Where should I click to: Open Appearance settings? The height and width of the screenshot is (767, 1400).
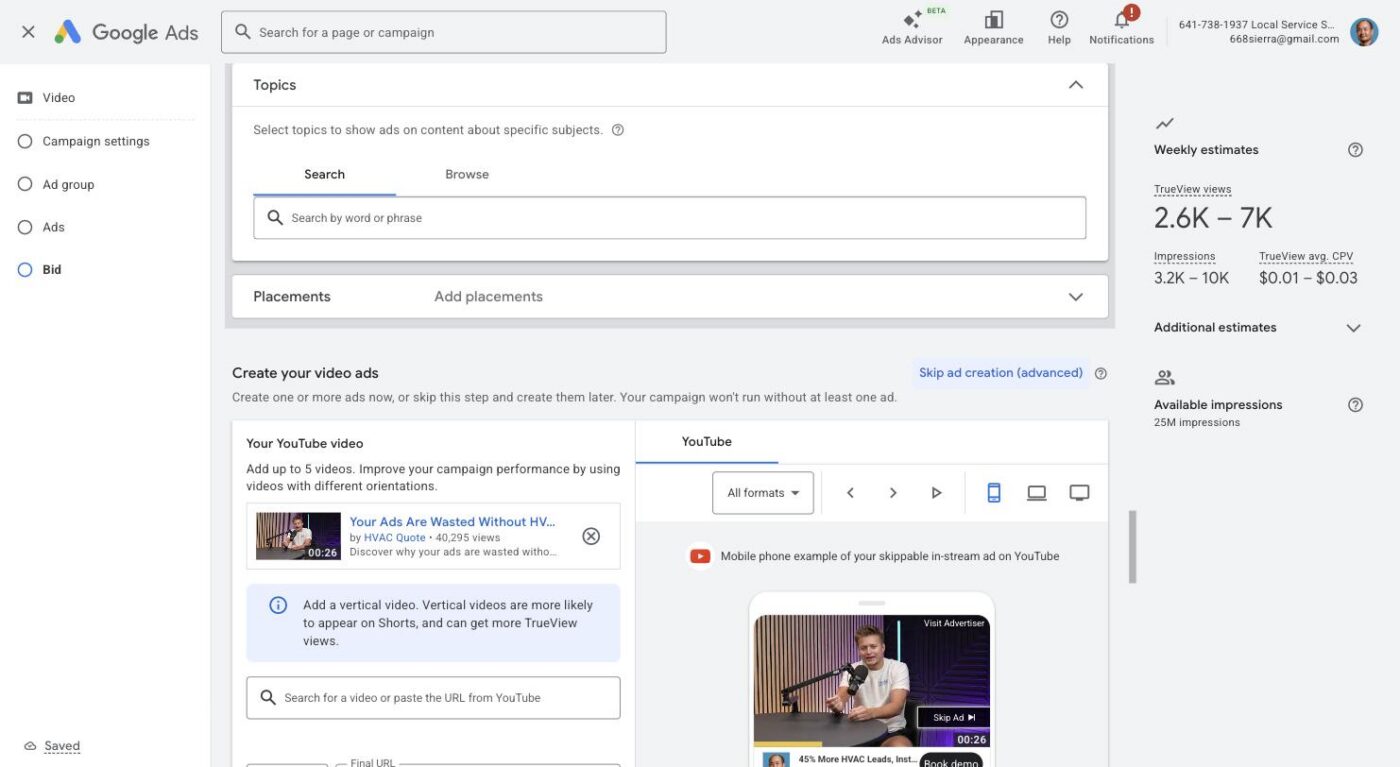(x=992, y=25)
